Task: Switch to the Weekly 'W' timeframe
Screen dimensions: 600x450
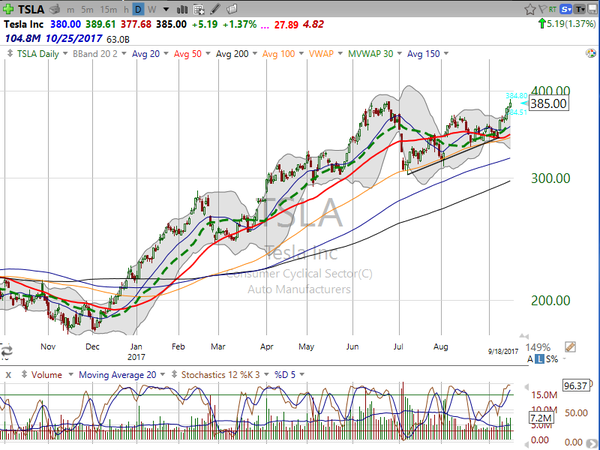Action: 152,9
